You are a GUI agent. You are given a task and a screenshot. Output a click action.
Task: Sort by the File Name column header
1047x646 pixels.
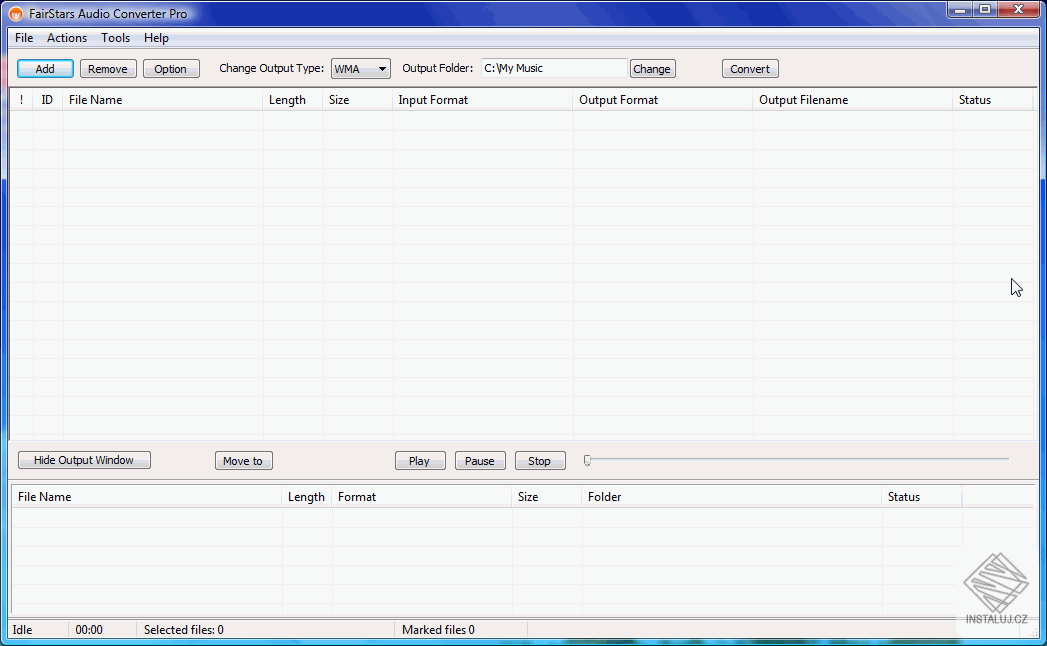pos(163,100)
